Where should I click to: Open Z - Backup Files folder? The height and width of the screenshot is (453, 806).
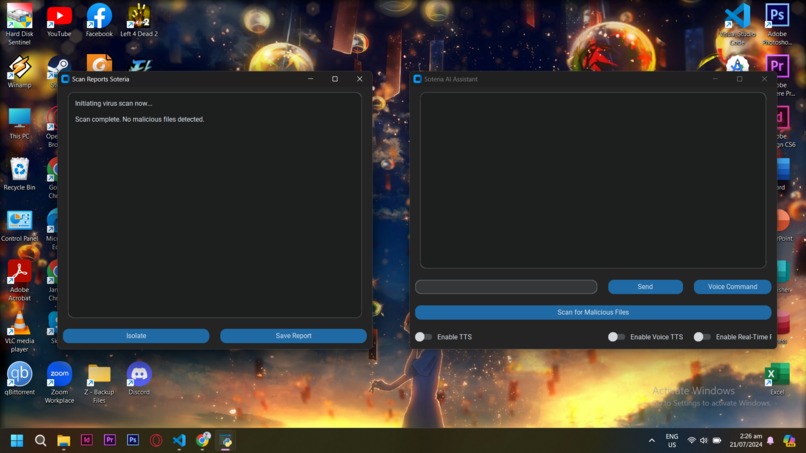click(99, 383)
